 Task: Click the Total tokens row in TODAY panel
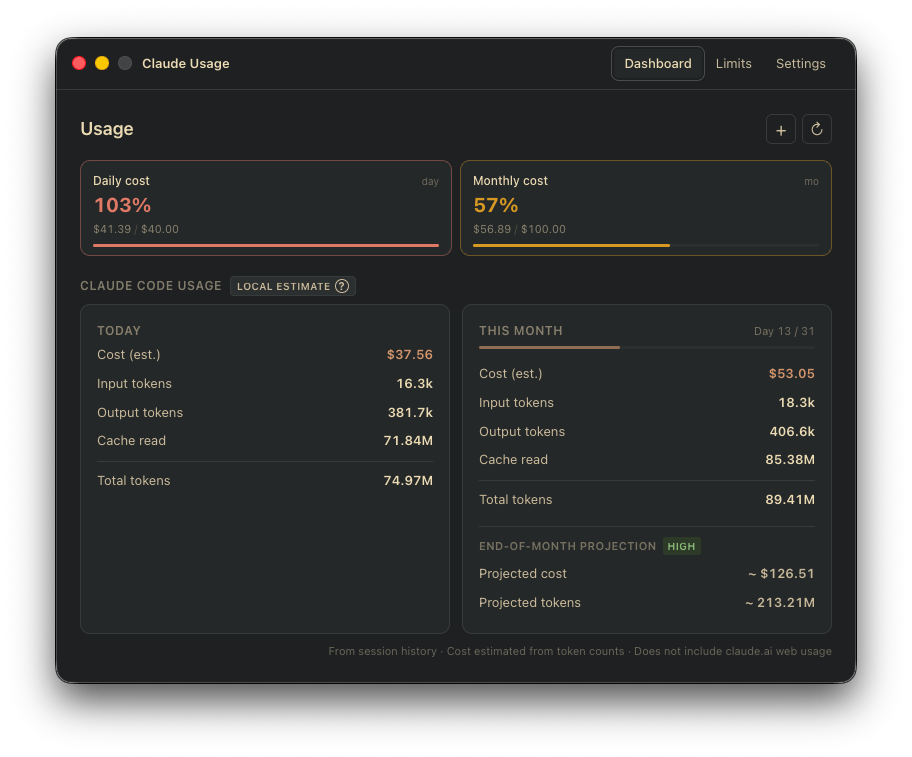(x=265, y=480)
